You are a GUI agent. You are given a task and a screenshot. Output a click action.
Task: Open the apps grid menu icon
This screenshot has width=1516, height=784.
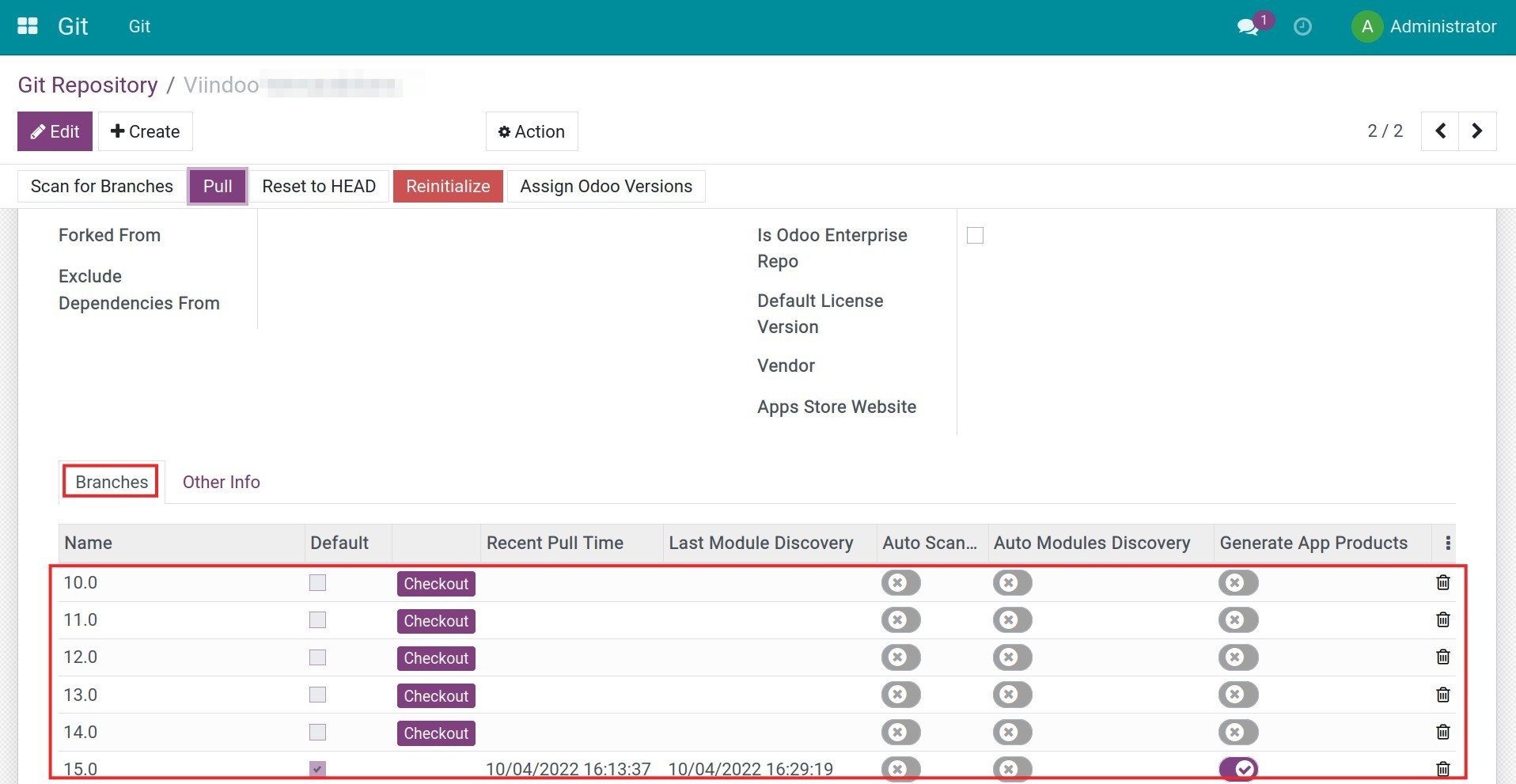pos(28,26)
